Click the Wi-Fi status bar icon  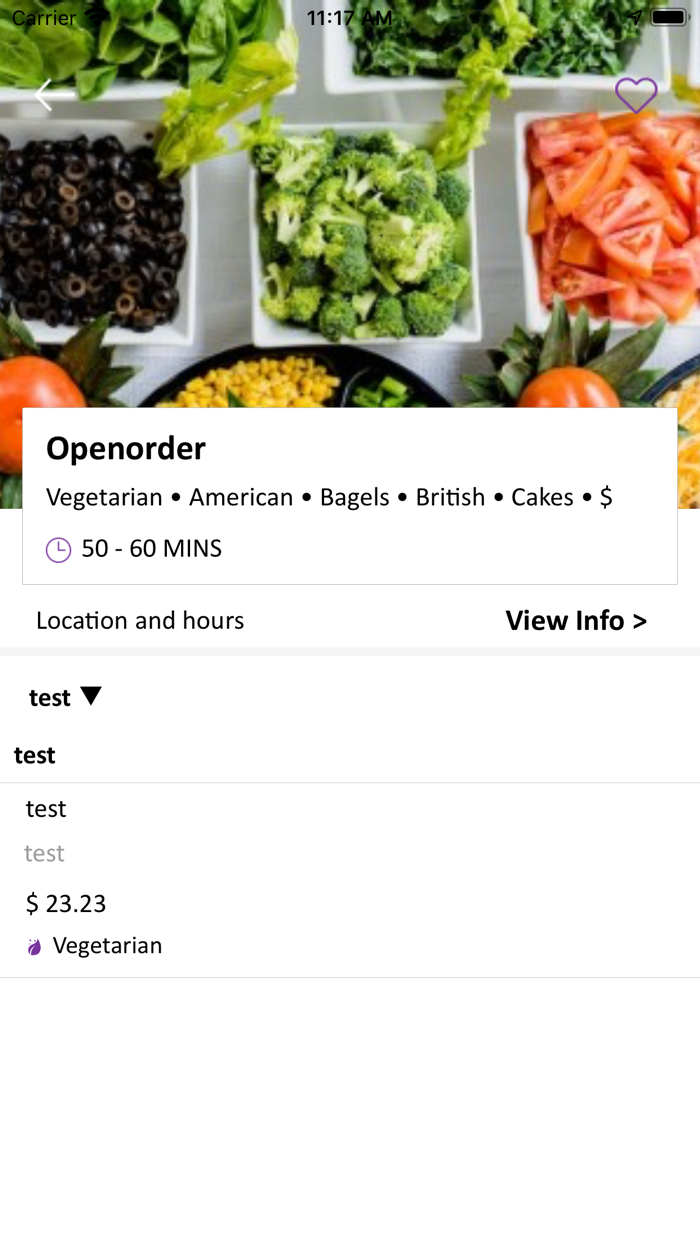(x=96, y=18)
